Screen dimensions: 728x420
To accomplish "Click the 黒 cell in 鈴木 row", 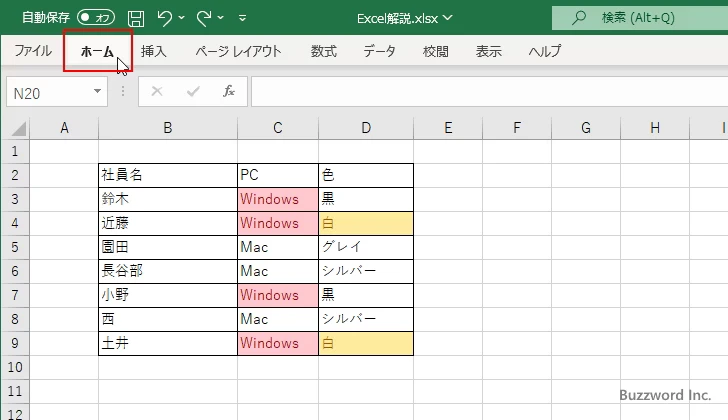I will (x=366, y=200).
